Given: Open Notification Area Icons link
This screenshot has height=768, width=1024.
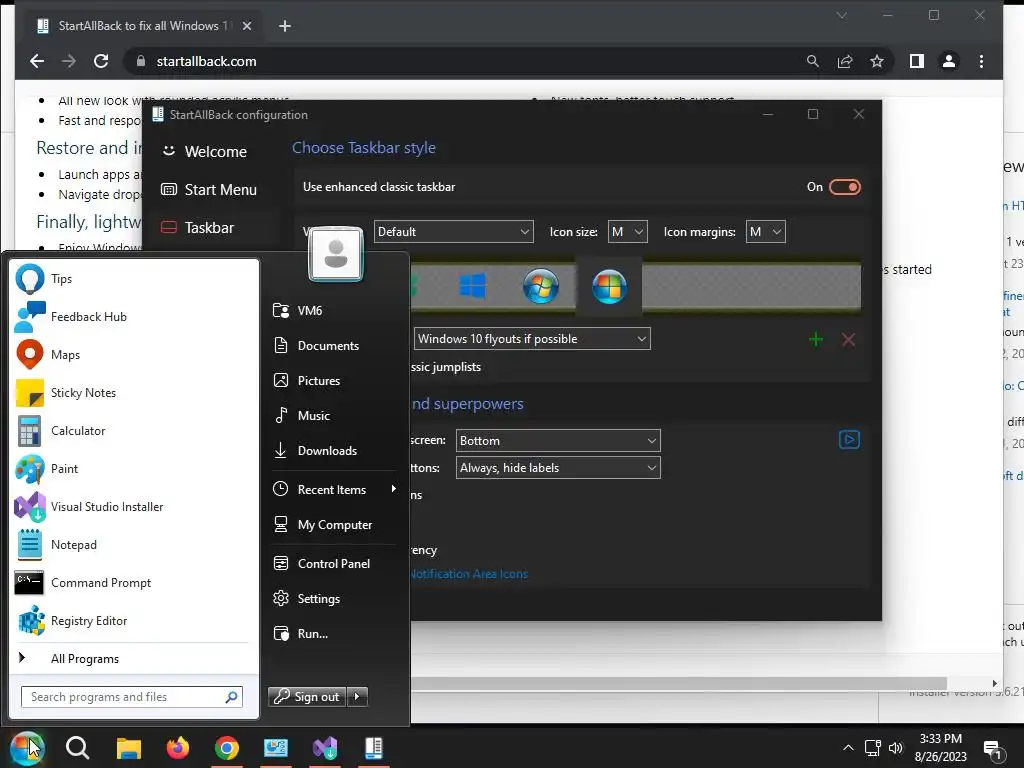Looking at the screenshot, I should click(x=469, y=574).
